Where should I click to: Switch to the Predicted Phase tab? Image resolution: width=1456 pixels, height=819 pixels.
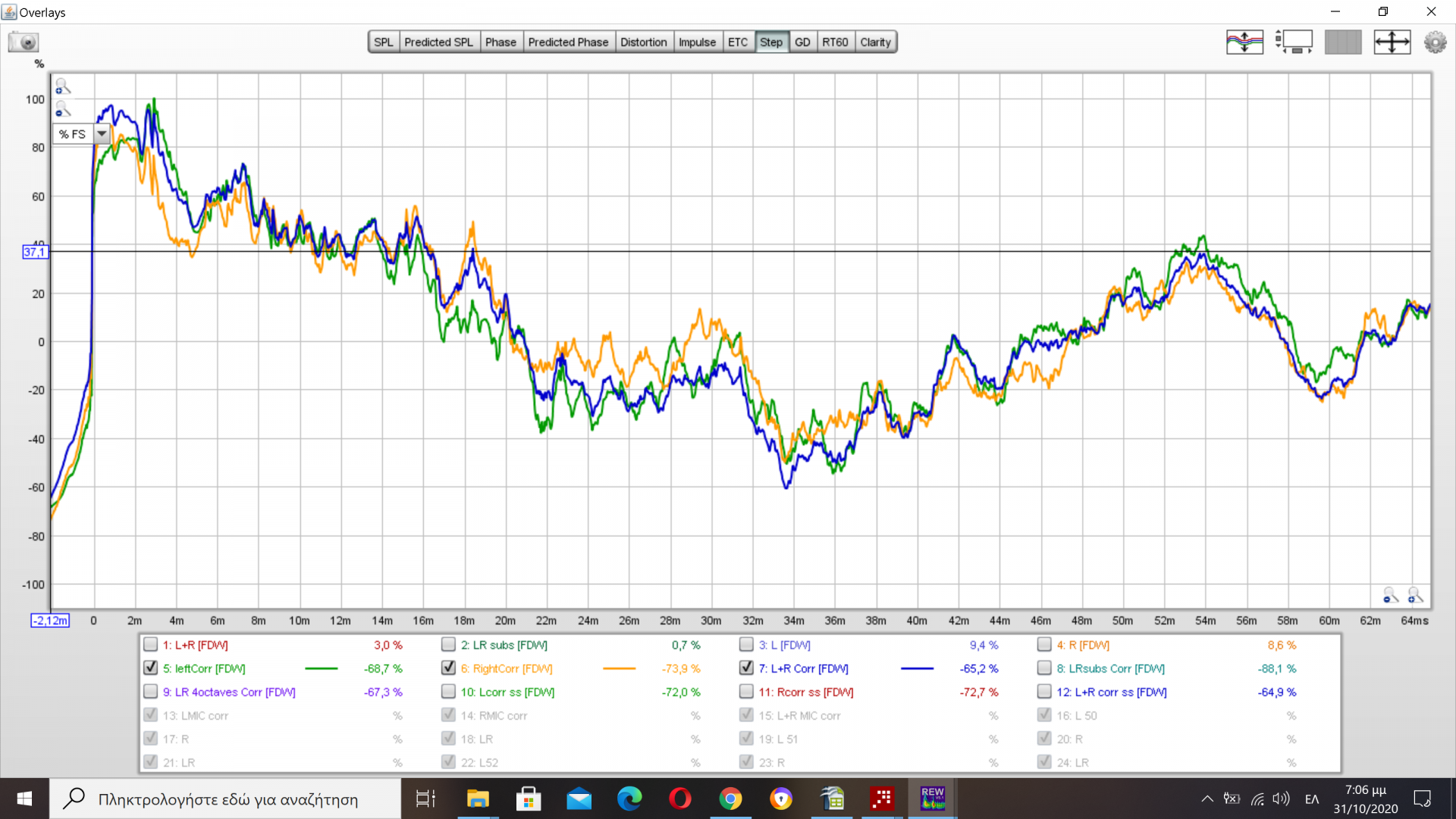tap(568, 42)
